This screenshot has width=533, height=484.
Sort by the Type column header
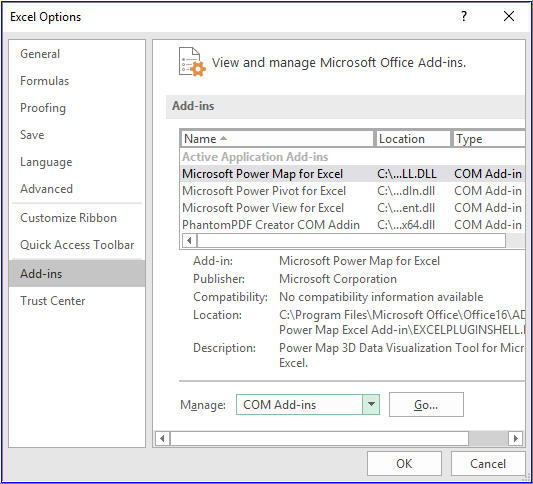click(x=489, y=139)
